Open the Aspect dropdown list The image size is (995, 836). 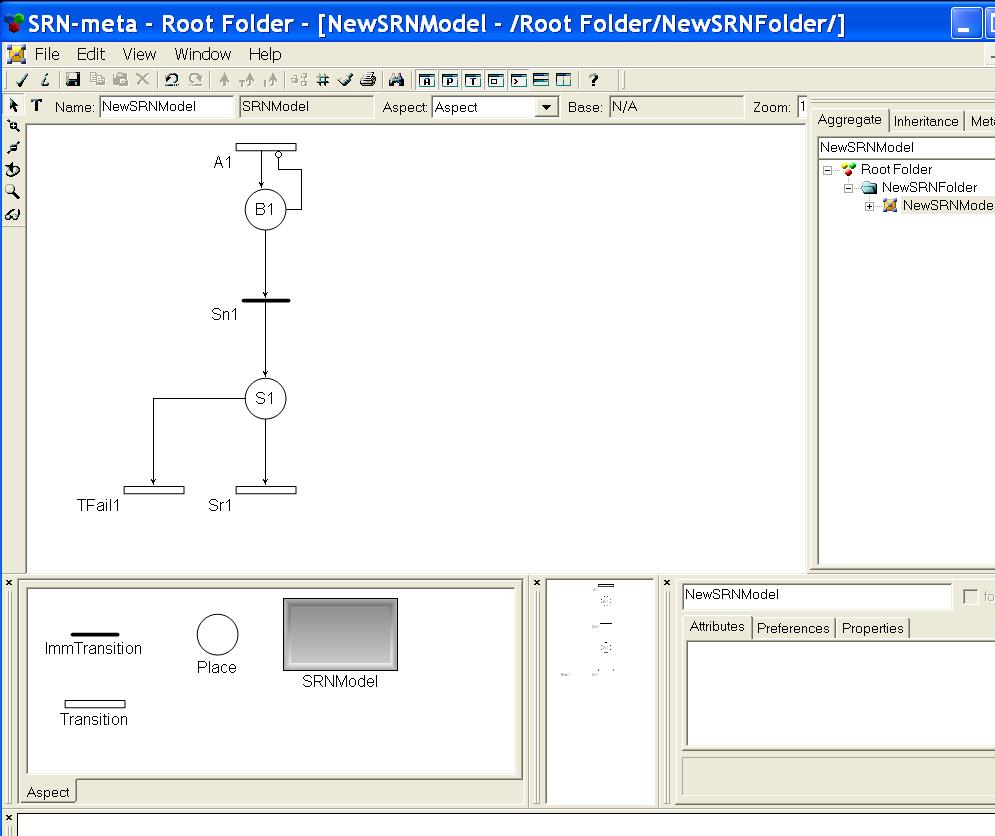546,107
